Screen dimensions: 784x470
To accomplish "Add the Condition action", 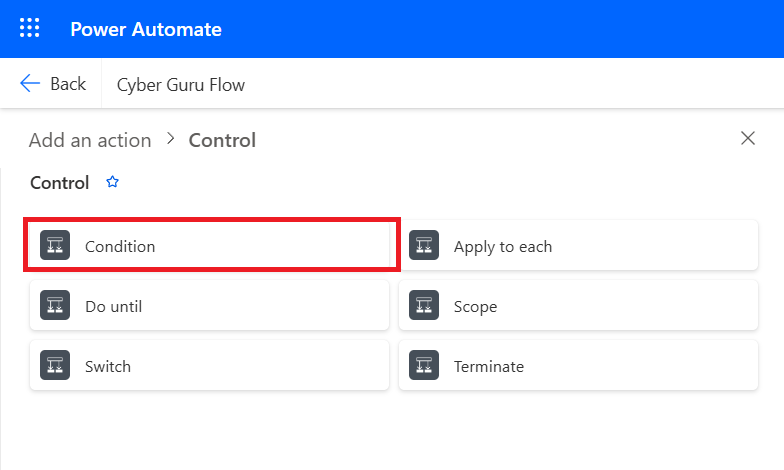I will pyautogui.click(x=210, y=245).
